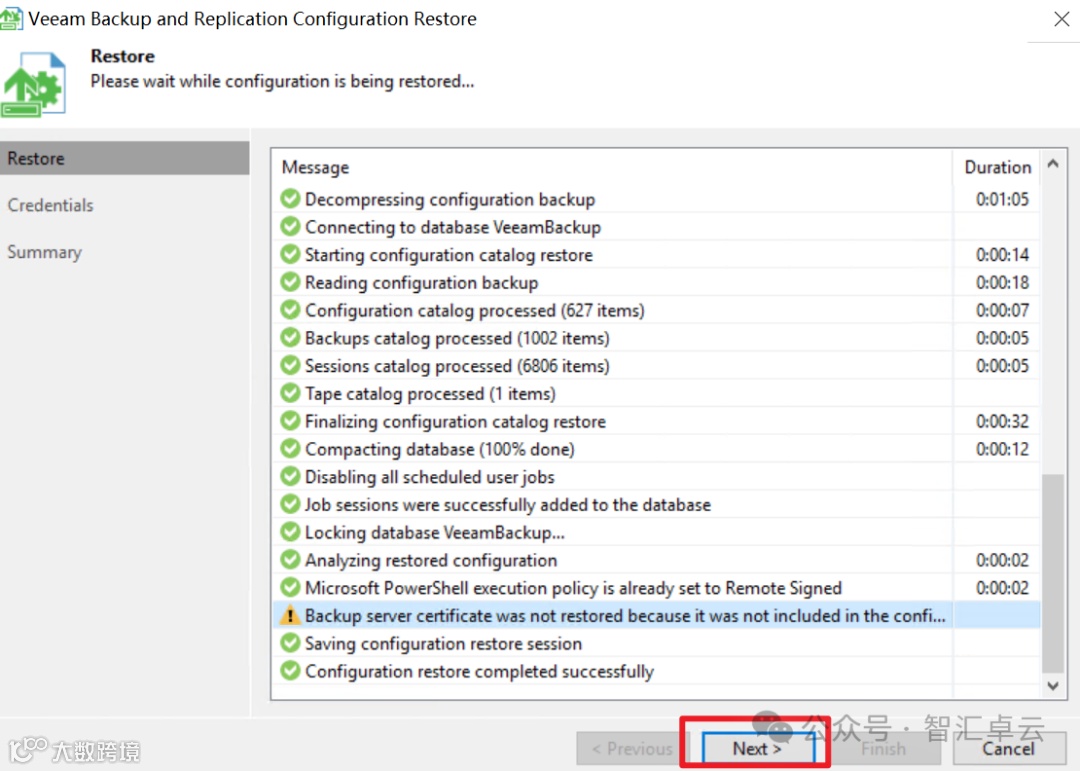The height and width of the screenshot is (771, 1080).
Task: Select 'Backup server certificate was not restored' row
Action: [656, 615]
